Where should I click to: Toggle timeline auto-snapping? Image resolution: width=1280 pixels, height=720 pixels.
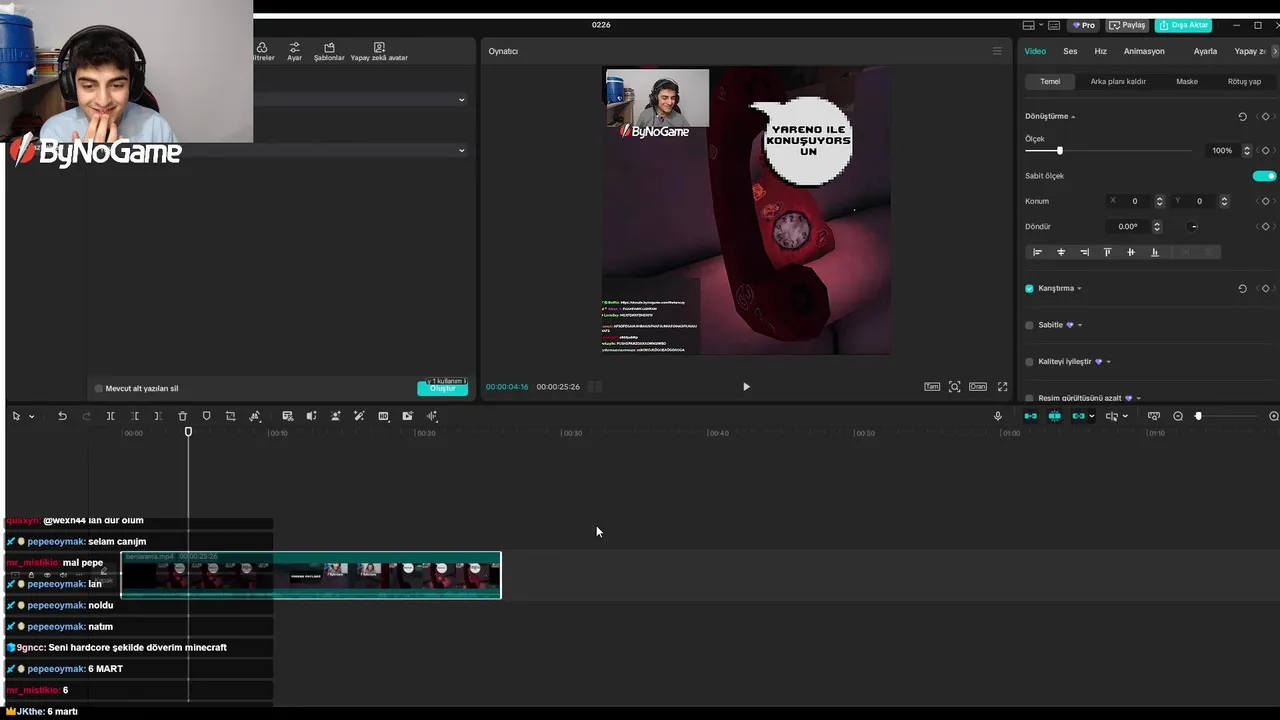(1054, 416)
